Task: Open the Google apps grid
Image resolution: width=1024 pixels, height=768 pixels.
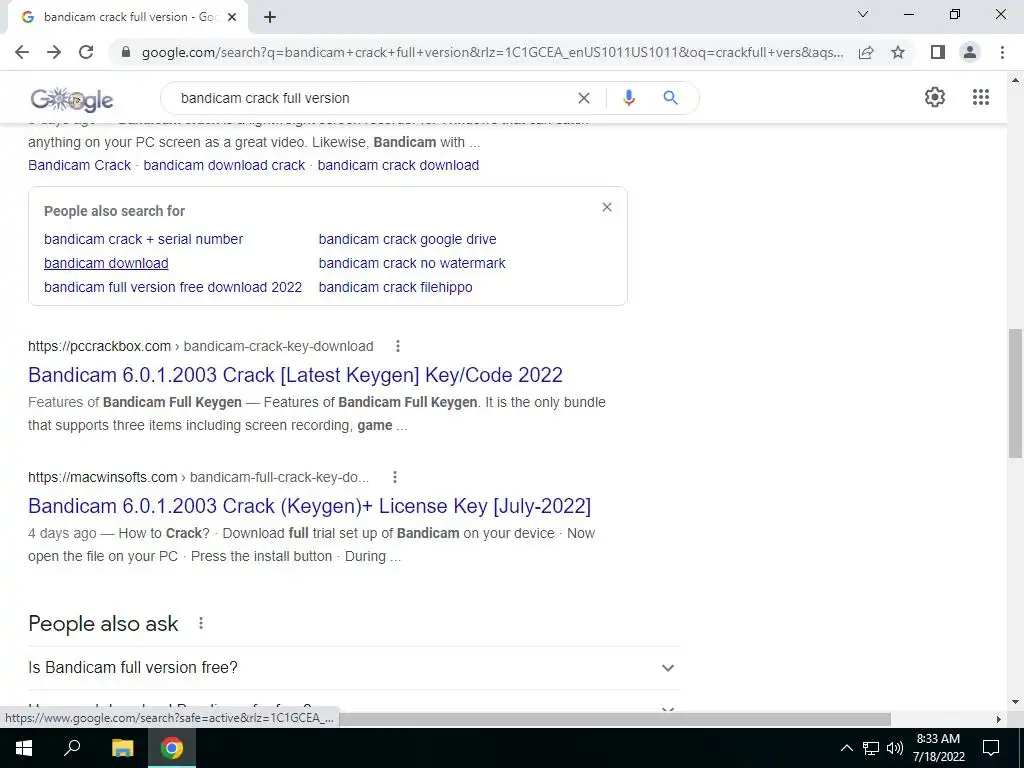Action: [x=981, y=97]
